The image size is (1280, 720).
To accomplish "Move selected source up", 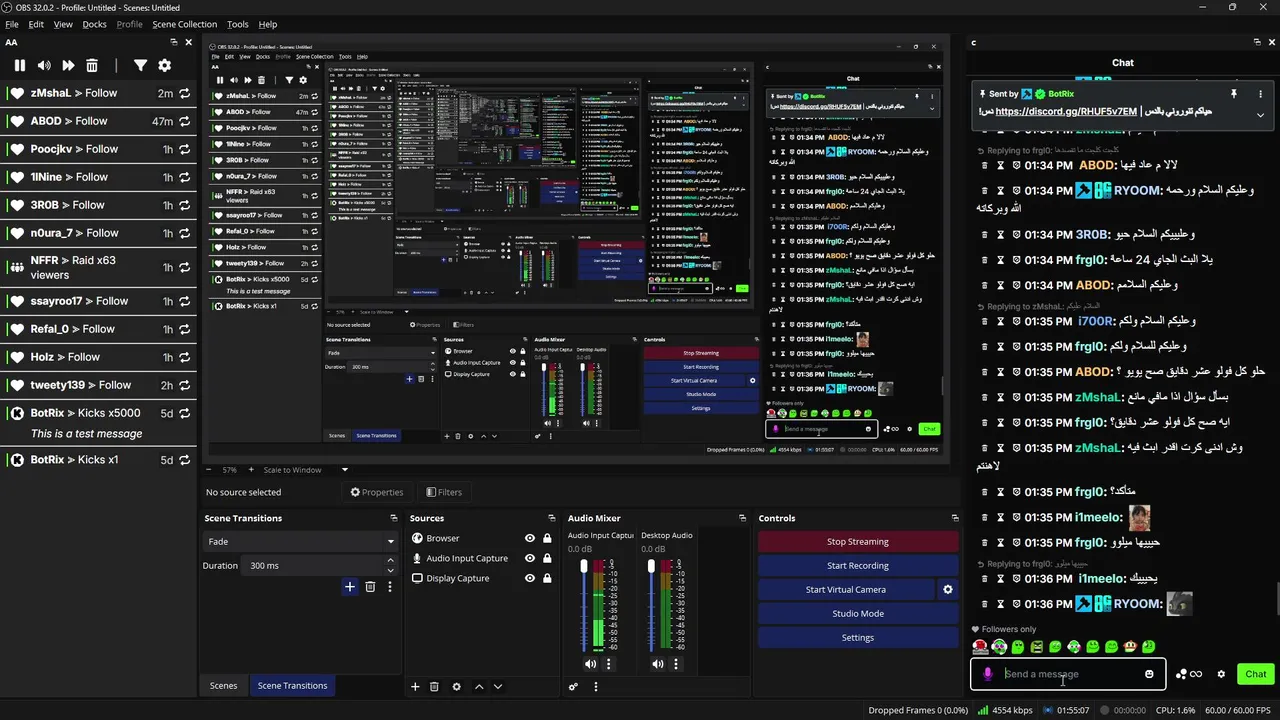I will coord(479,687).
